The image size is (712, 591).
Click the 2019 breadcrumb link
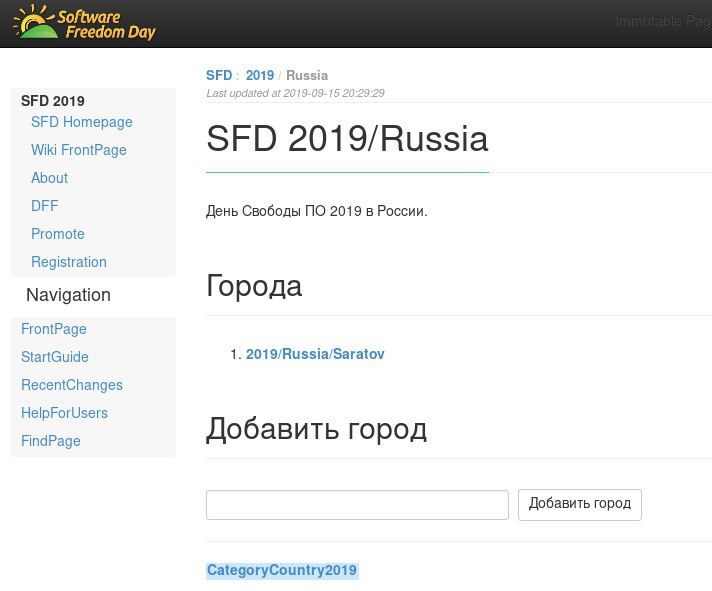260,75
